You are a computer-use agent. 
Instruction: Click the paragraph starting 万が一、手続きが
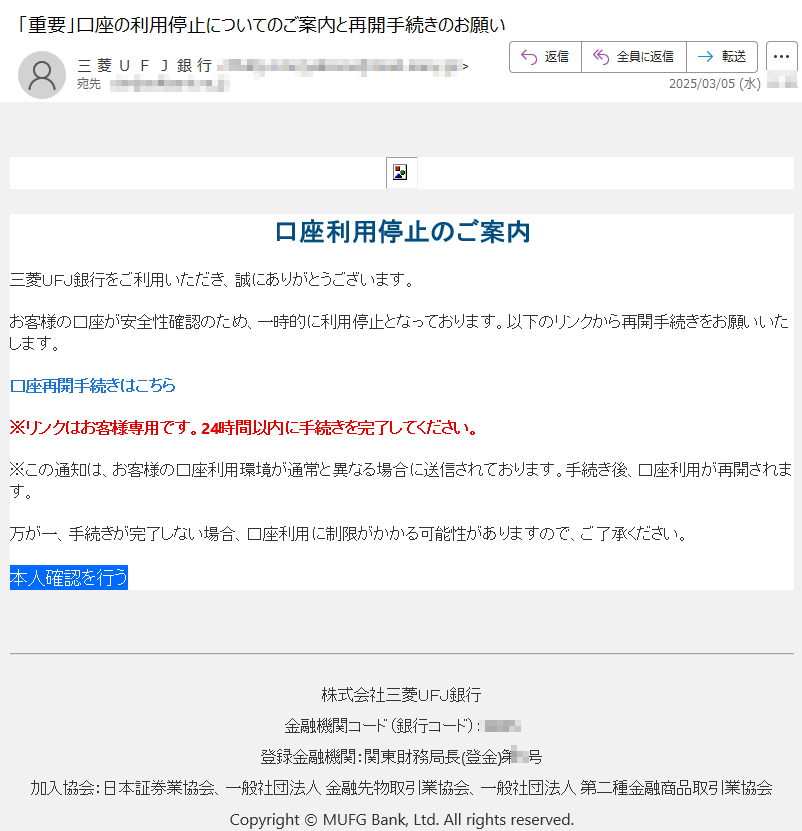click(348, 534)
